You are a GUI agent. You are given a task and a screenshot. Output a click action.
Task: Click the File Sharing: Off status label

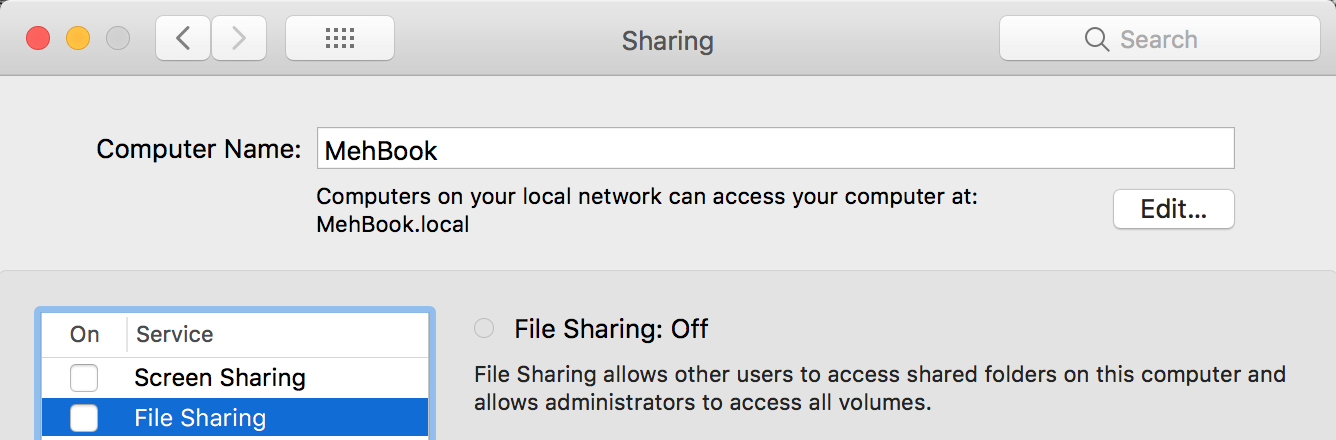(x=611, y=328)
